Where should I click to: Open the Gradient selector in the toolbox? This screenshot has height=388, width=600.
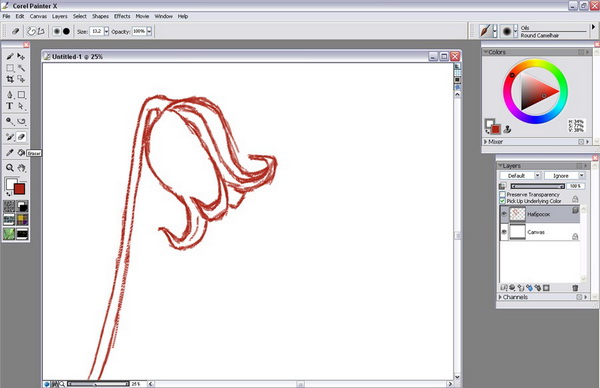[22, 207]
